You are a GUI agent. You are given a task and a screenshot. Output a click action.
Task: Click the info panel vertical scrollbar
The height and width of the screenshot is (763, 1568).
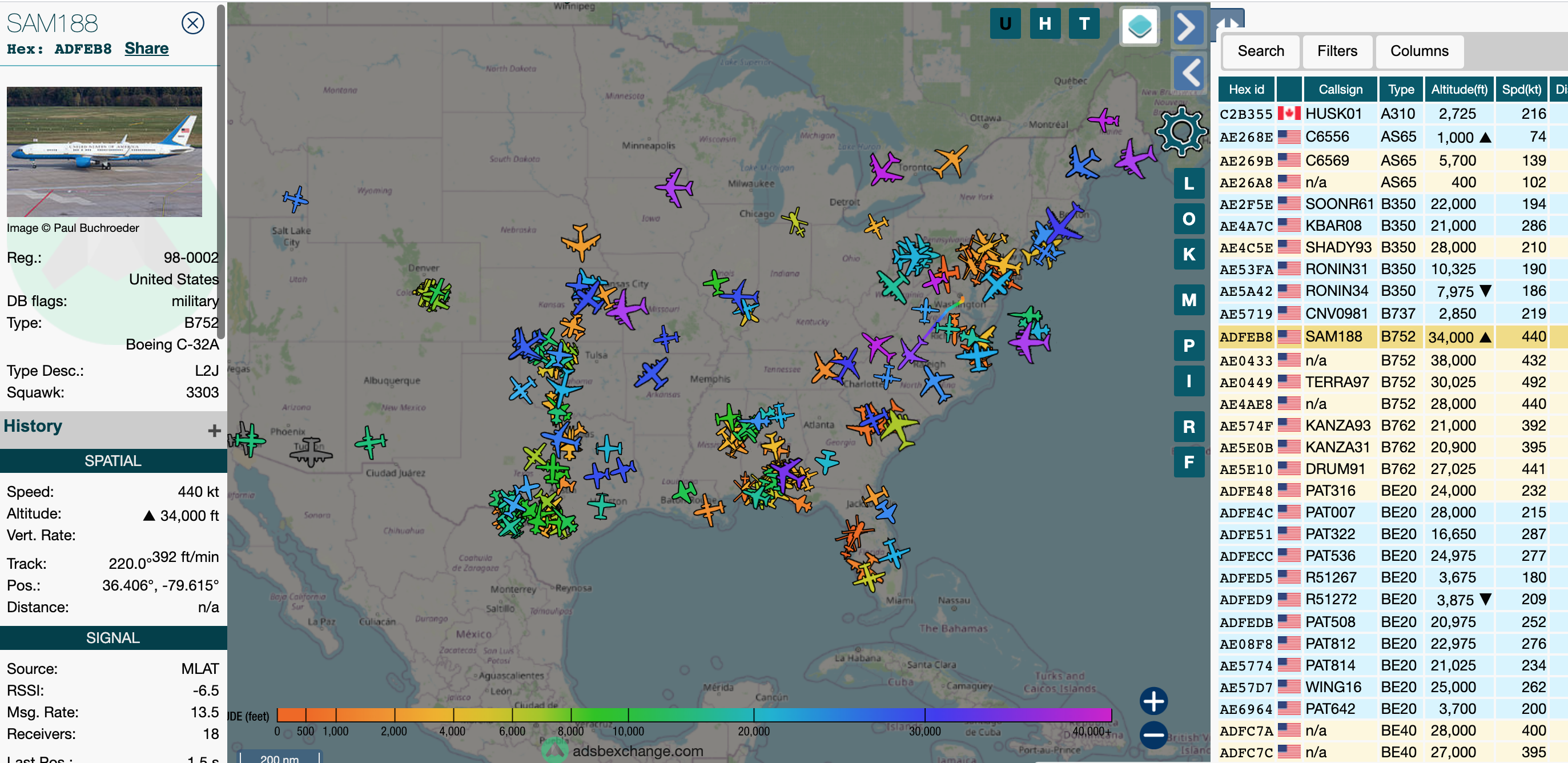tap(222, 171)
